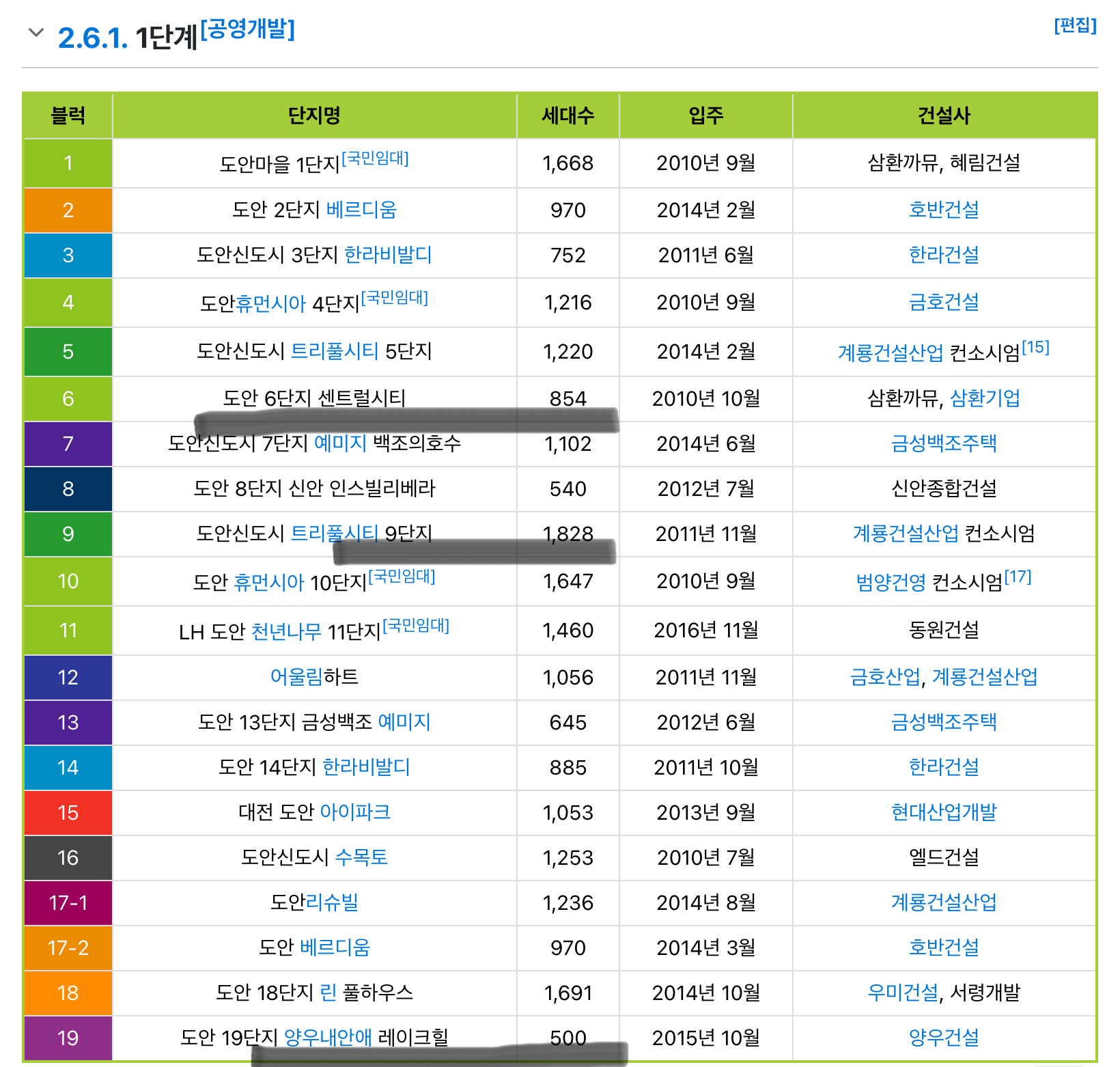Open 국민임대 footnote on 4단지 row
The image size is (1120, 1067).
[x=395, y=298]
